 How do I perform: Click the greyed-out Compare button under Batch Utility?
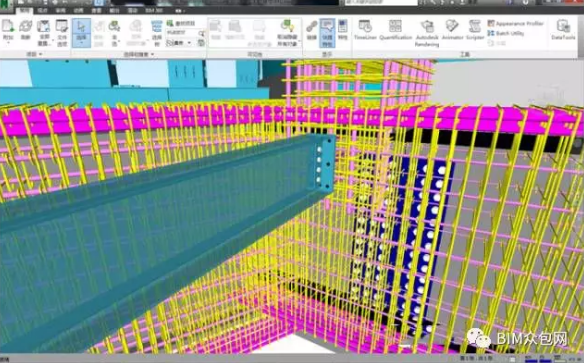tap(497, 43)
